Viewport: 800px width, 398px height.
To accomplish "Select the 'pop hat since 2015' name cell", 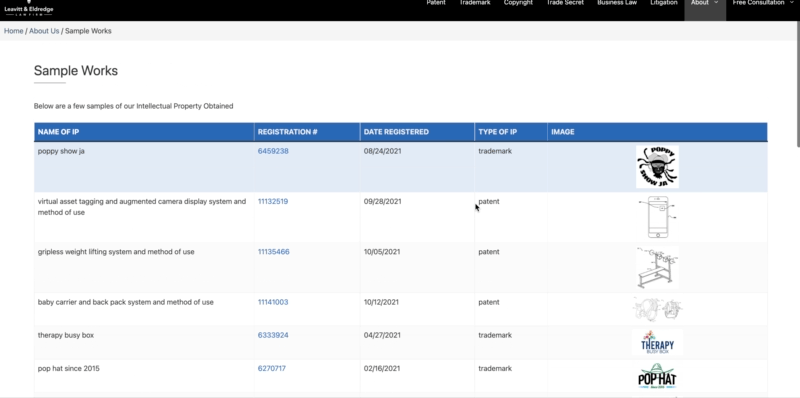I will tap(144, 376).
